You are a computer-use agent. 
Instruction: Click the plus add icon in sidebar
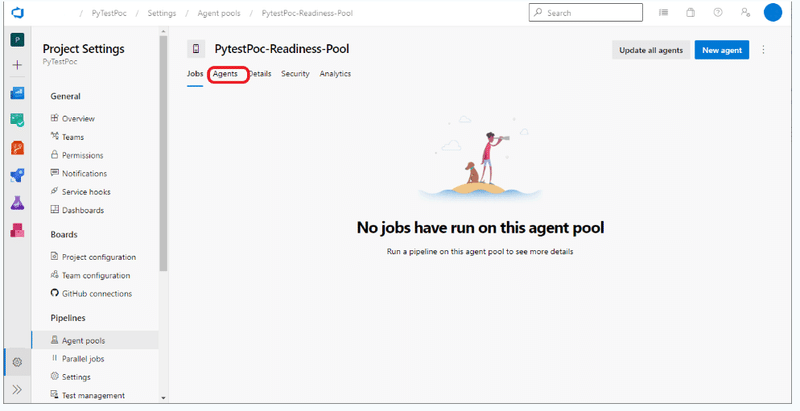pos(17,65)
